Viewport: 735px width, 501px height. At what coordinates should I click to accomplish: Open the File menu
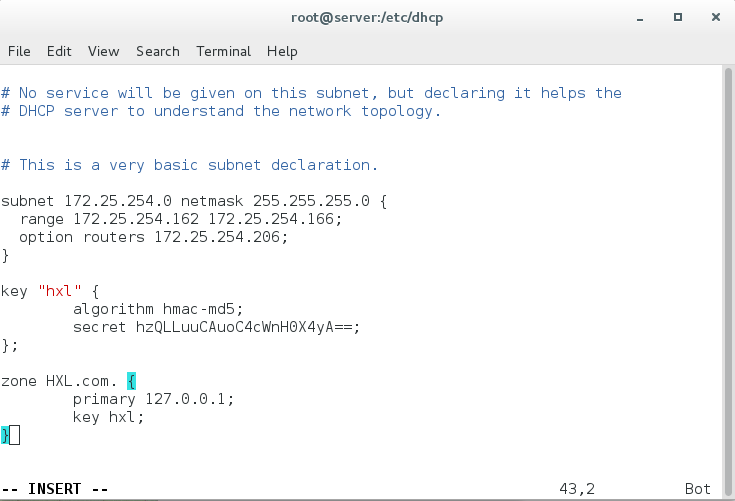[19, 51]
